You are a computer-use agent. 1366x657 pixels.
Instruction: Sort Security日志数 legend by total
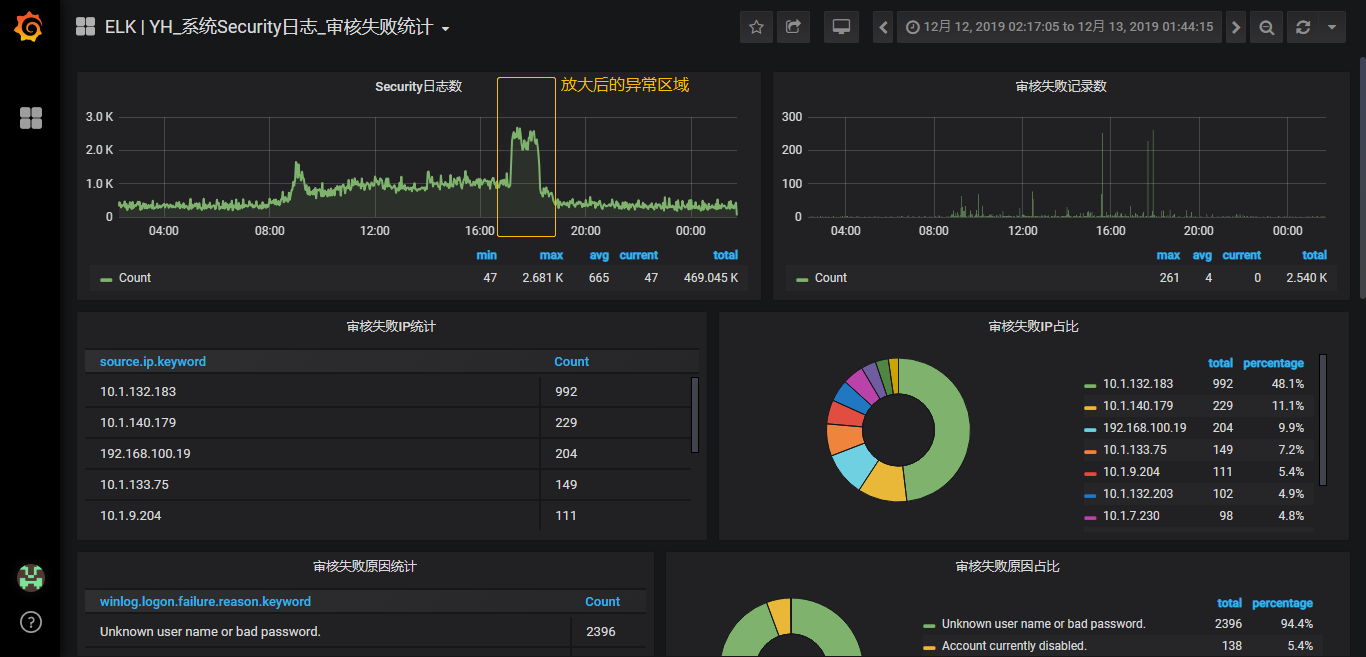(725, 255)
